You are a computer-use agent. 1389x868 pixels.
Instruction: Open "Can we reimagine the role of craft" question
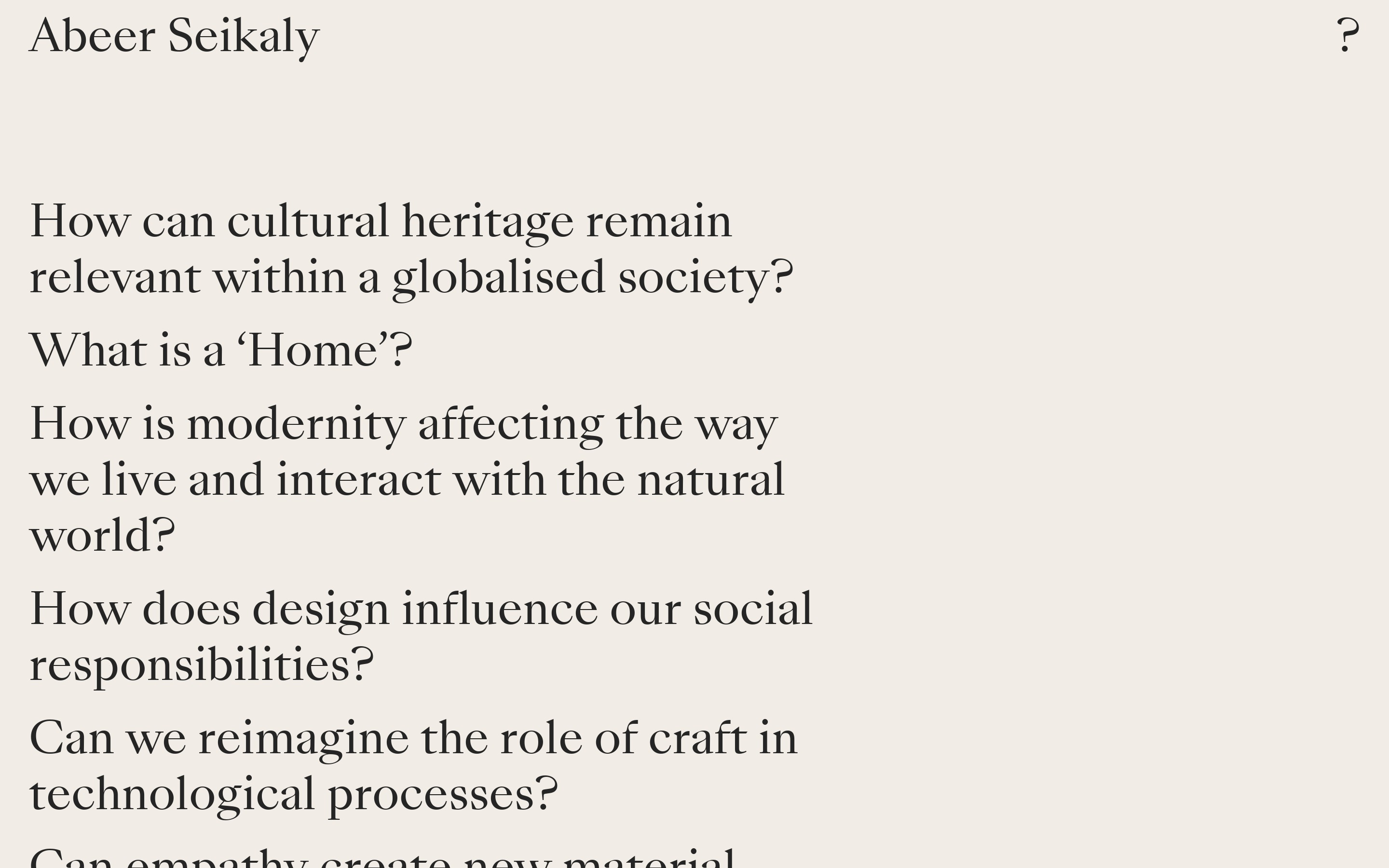pos(413,739)
